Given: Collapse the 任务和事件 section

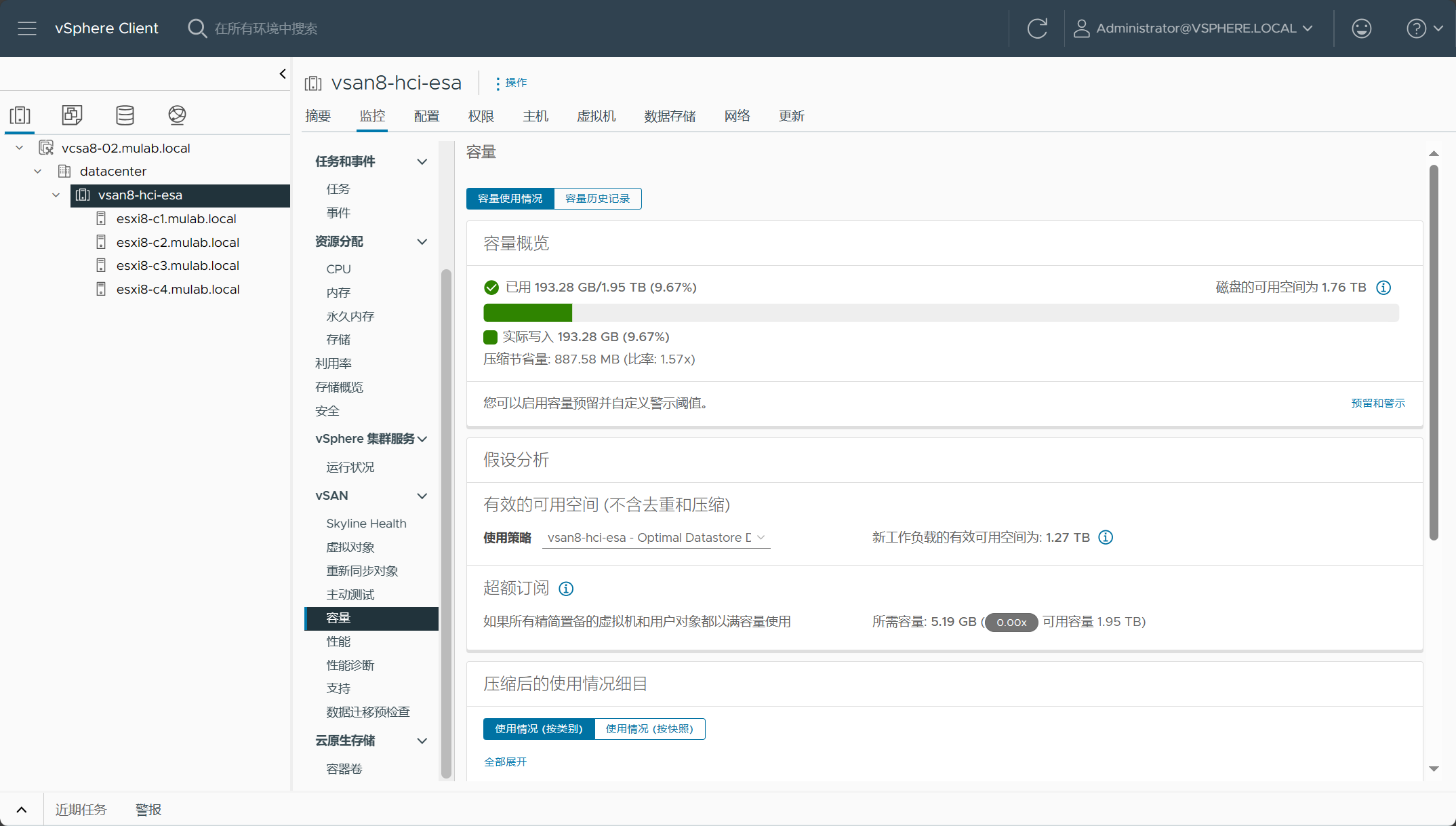Looking at the screenshot, I should pos(422,161).
